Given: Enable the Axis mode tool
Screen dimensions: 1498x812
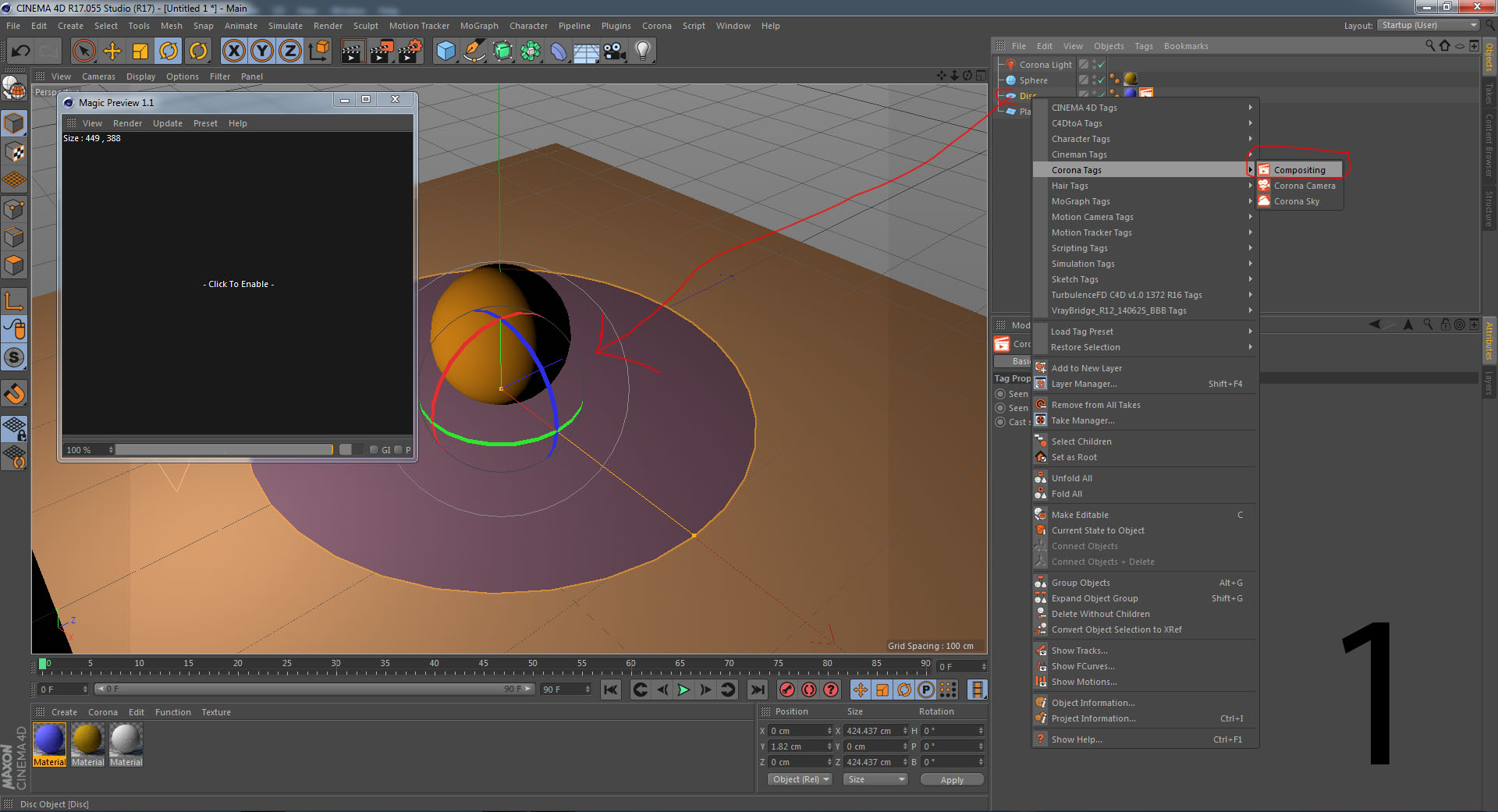Looking at the screenshot, I should [x=14, y=300].
